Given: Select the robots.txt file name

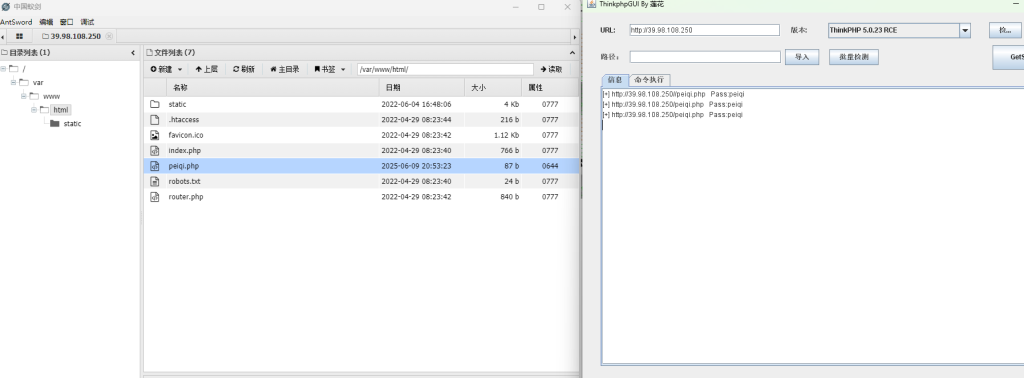Looking at the screenshot, I should tap(184, 181).
